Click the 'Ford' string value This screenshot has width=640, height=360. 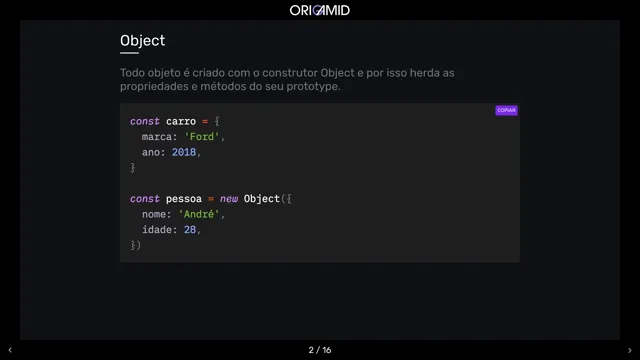click(202, 137)
